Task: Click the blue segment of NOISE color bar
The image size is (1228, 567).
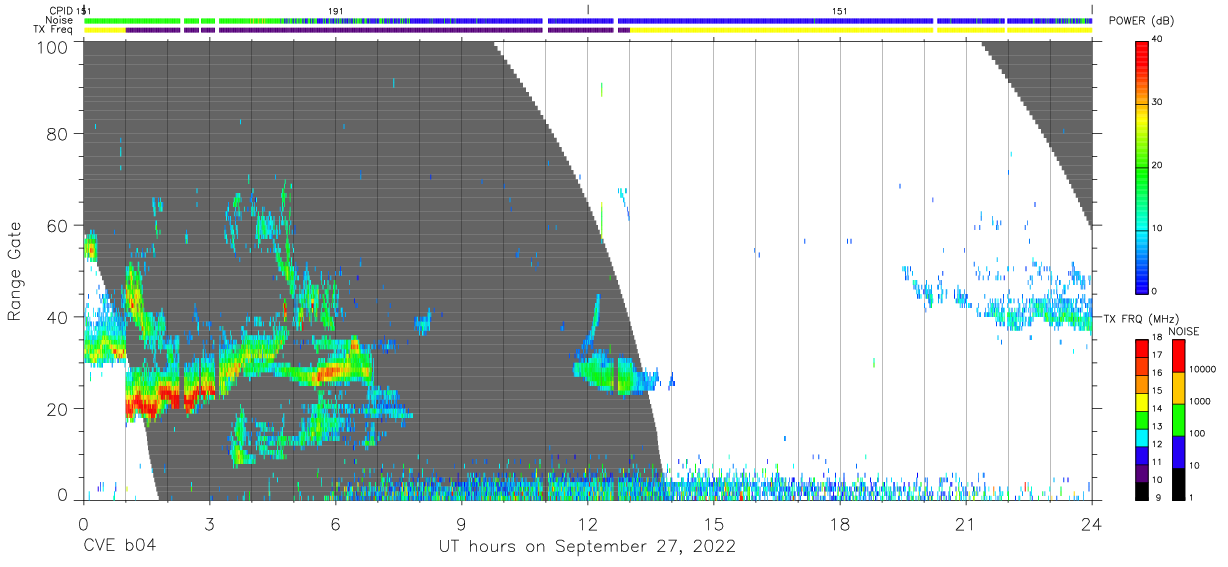Action: (1178, 451)
